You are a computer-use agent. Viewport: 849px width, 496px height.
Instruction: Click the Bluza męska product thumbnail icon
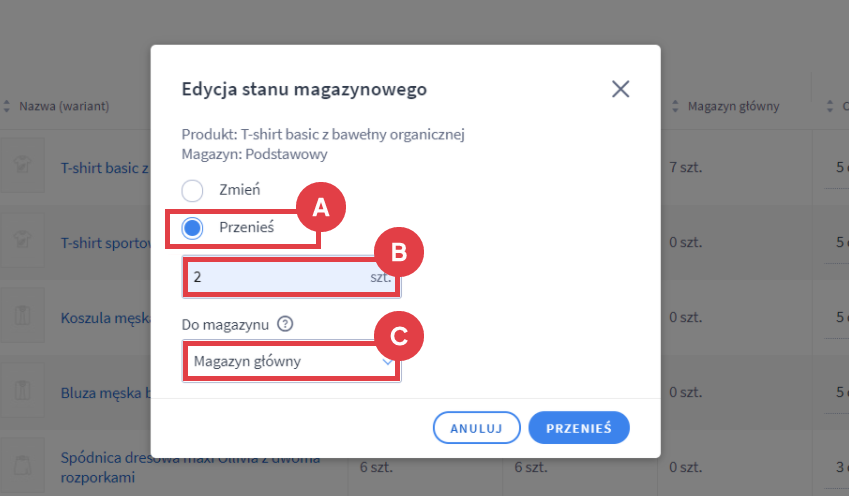[21, 392]
